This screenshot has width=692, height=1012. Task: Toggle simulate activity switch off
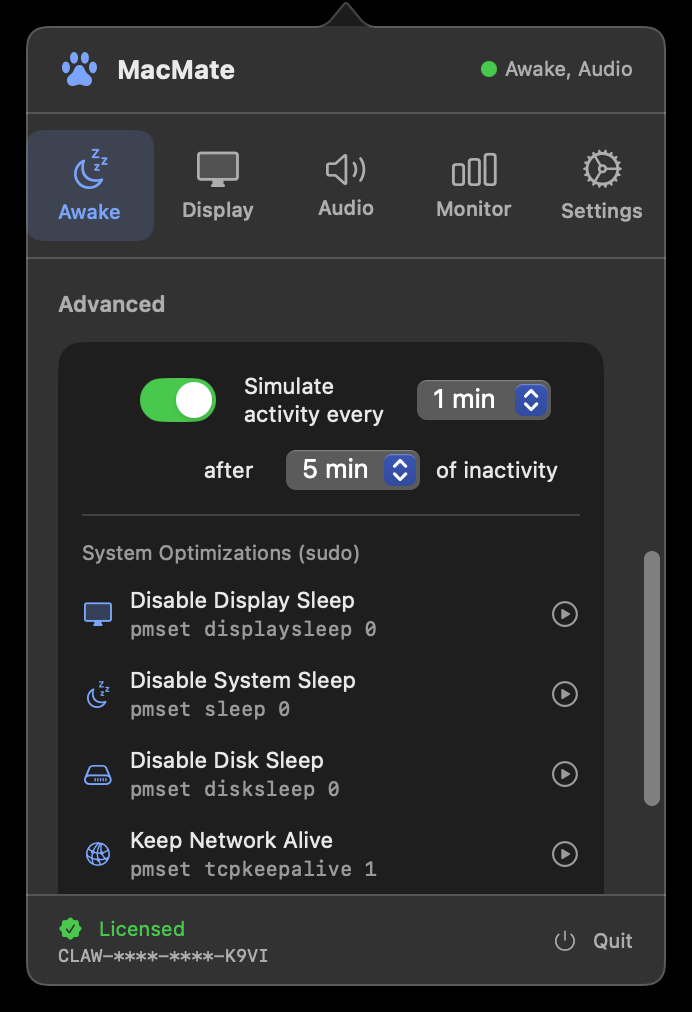pos(178,400)
